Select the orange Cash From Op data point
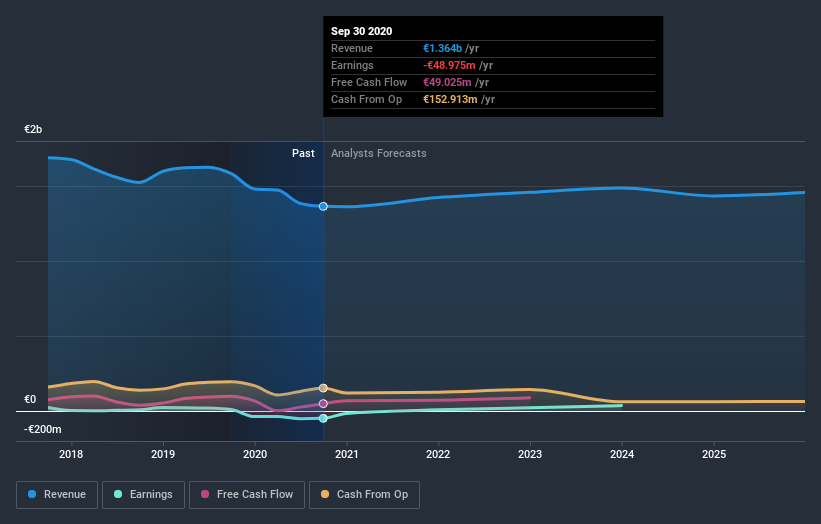 tap(323, 388)
